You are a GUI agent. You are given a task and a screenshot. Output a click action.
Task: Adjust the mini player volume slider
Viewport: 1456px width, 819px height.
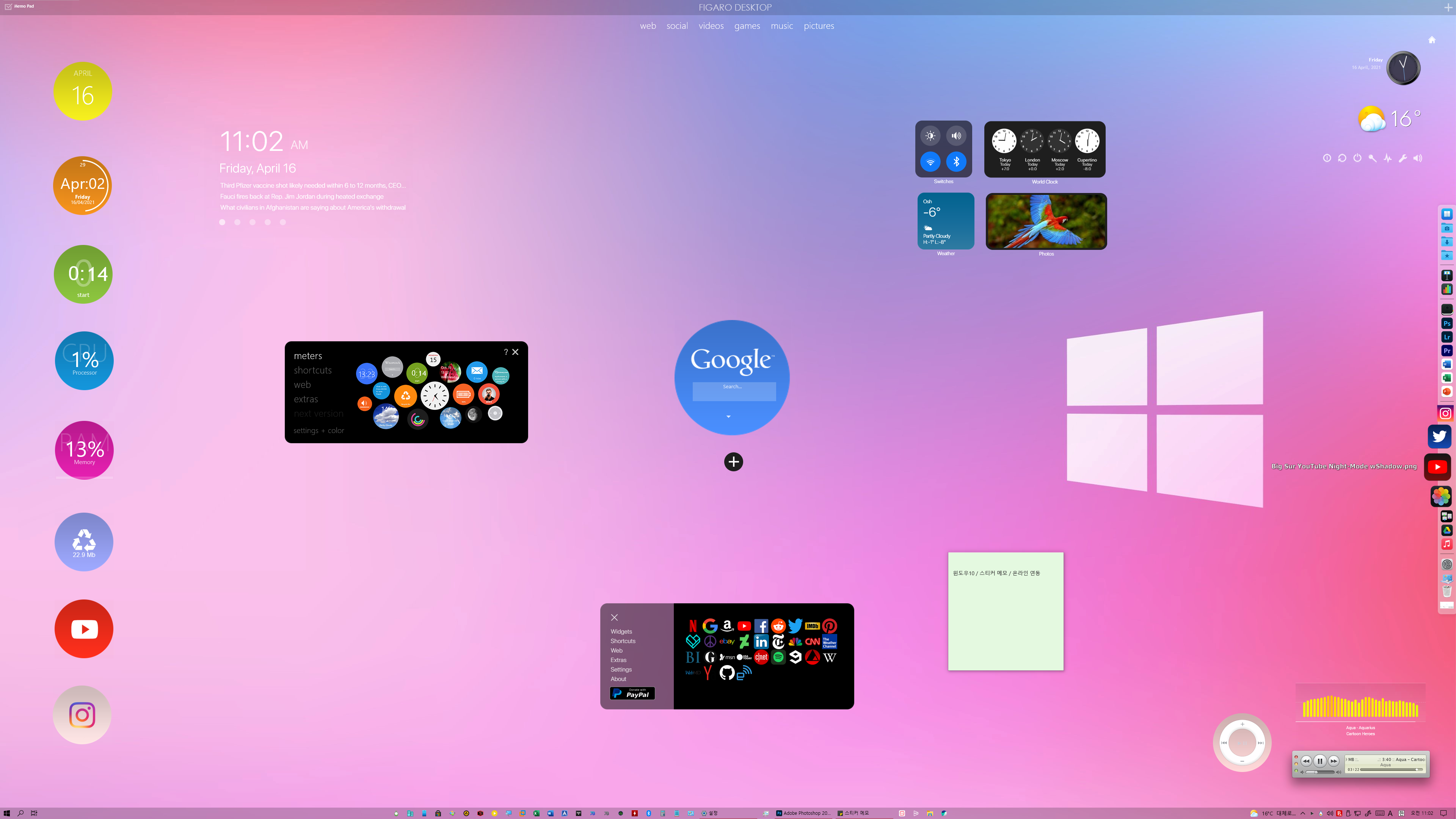point(1321,772)
